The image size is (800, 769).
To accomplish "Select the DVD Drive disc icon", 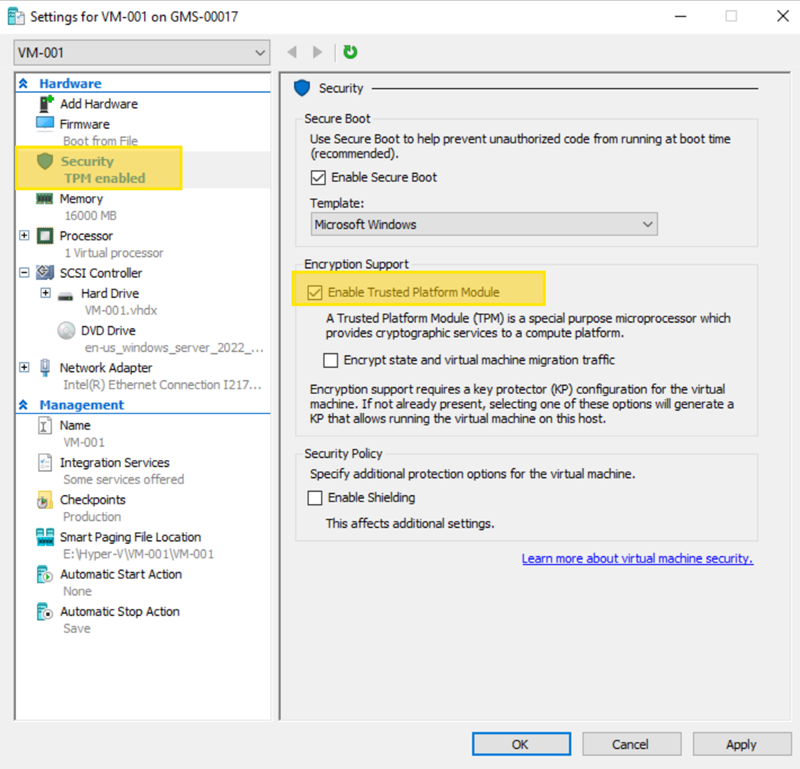I will pyautogui.click(x=66, y=331).
